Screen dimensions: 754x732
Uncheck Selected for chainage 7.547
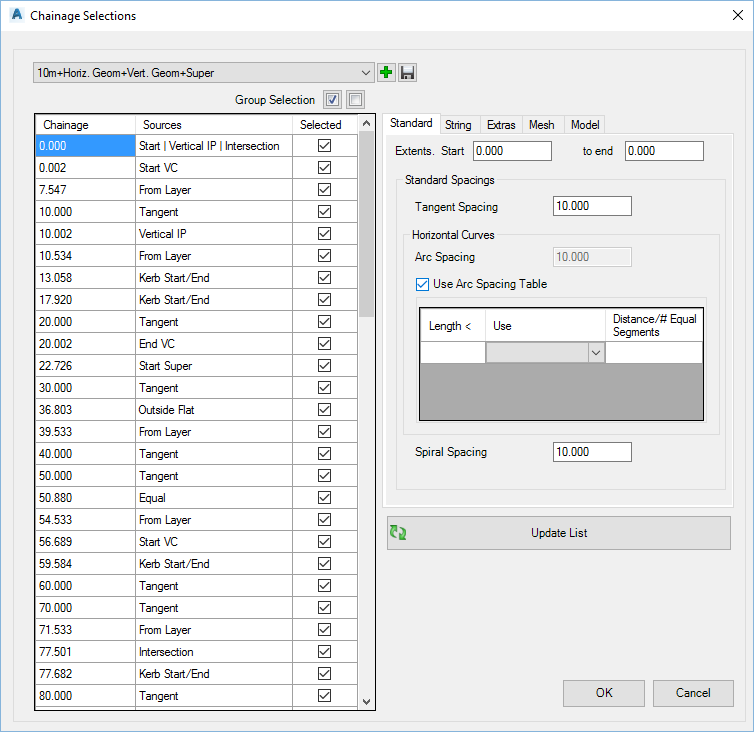coord(325,189)
